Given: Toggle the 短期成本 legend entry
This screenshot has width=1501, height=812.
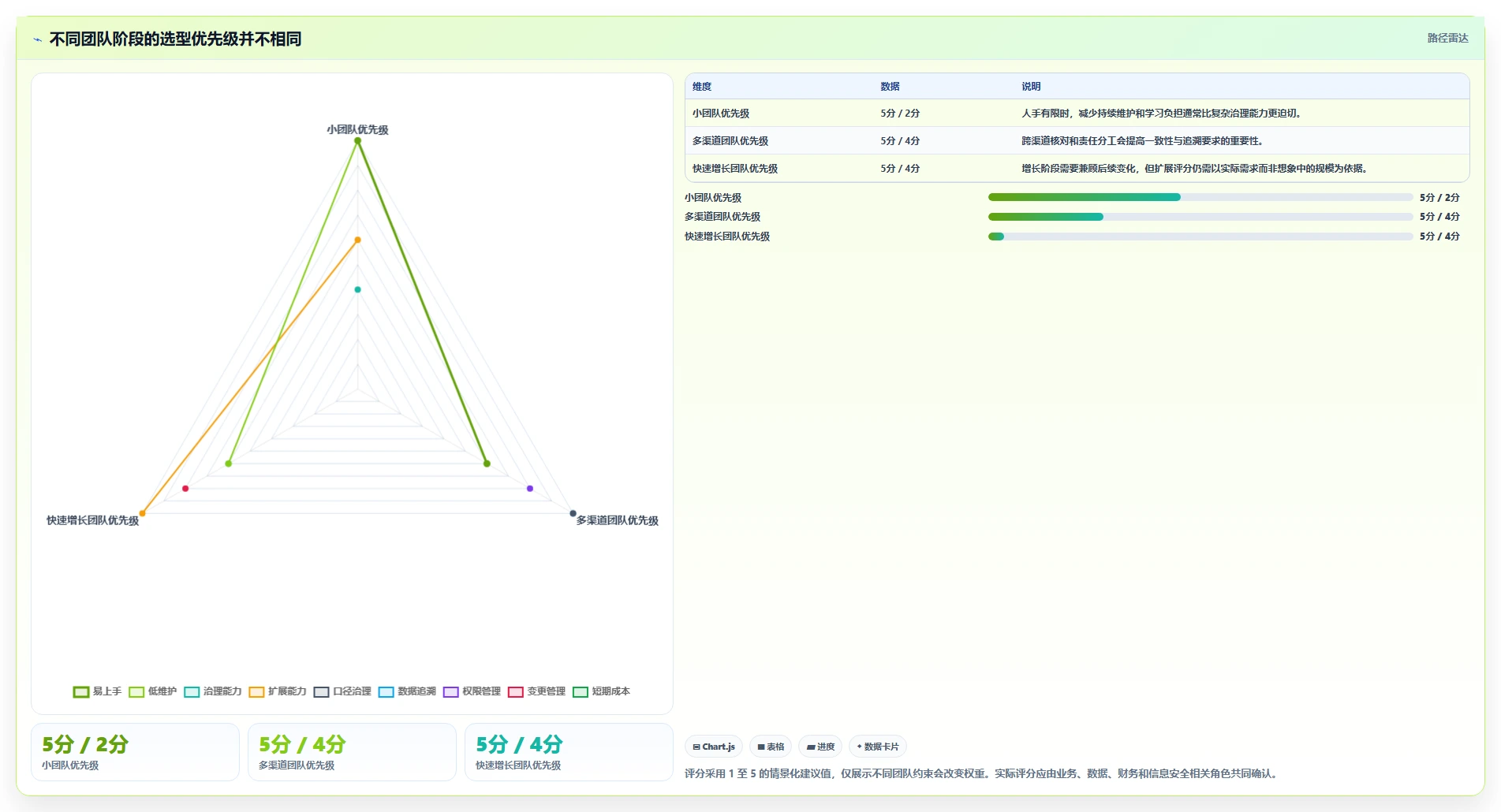Looking at the screenshot, I should point(600,691).
